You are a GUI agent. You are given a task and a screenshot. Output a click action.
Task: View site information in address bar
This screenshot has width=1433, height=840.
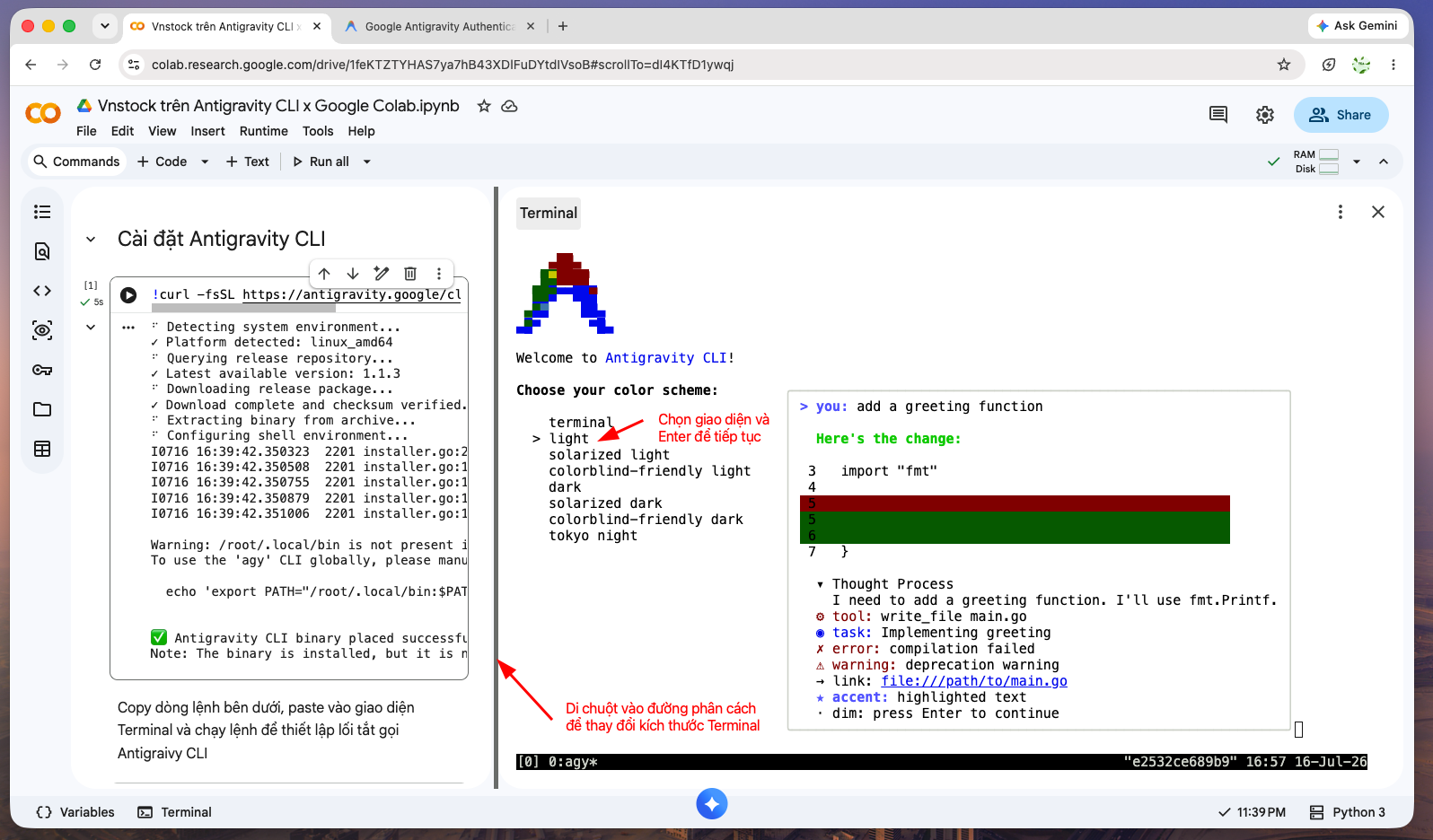(134, 65)
